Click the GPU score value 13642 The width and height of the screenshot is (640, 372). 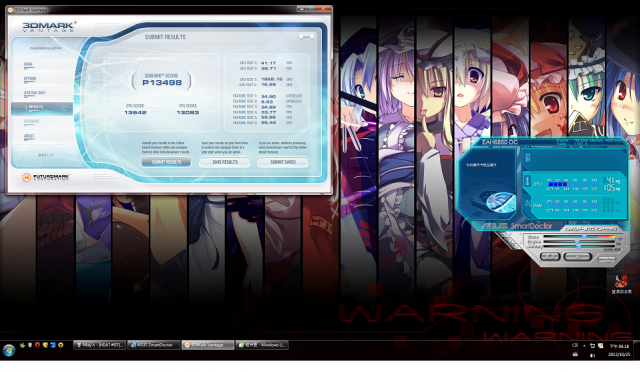pos(135,112)
